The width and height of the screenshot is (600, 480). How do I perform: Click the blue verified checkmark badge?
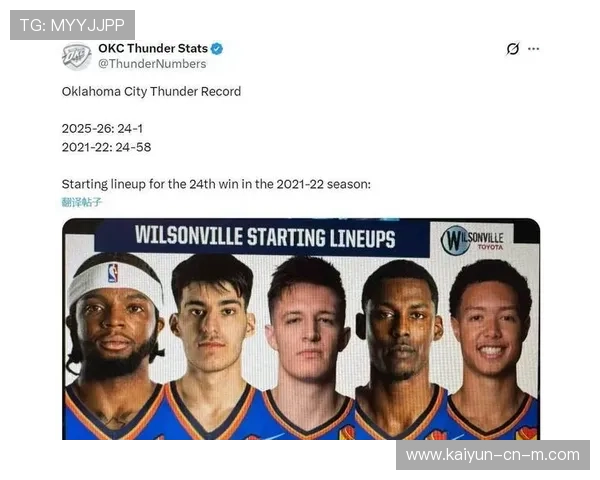pyautogui.click(x=217, y=49)
